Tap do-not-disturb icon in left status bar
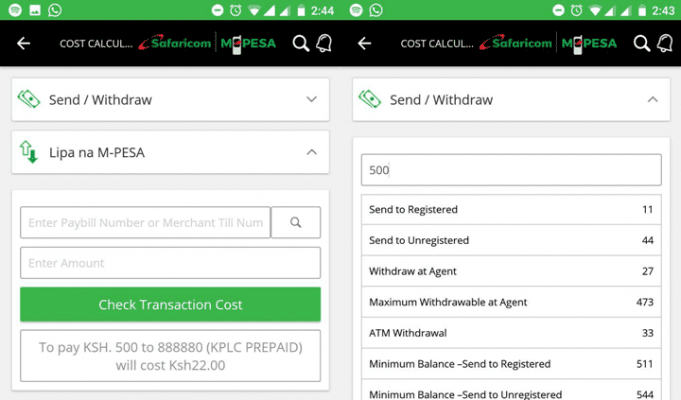Screen dimensions: 681x400 point(217,10)
